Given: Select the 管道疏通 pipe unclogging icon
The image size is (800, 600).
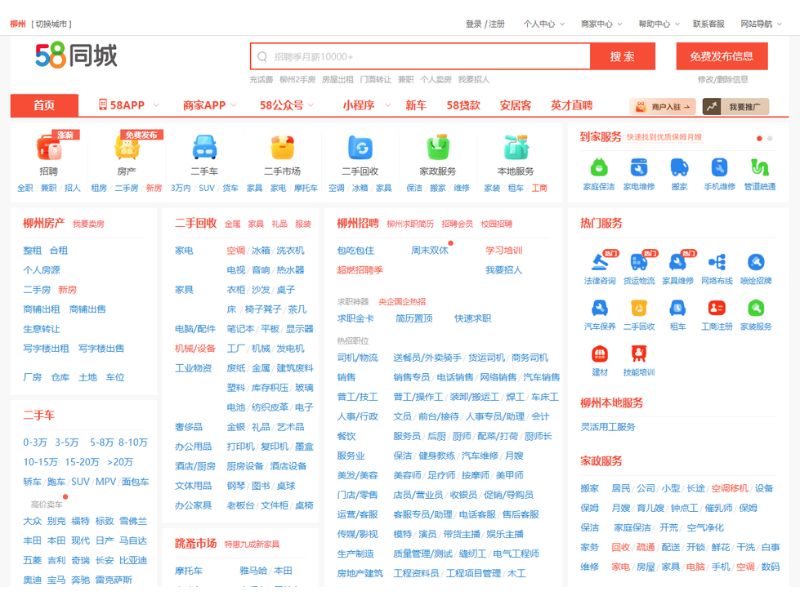Looking at the screenshot, I should click(x=760, y=167).
